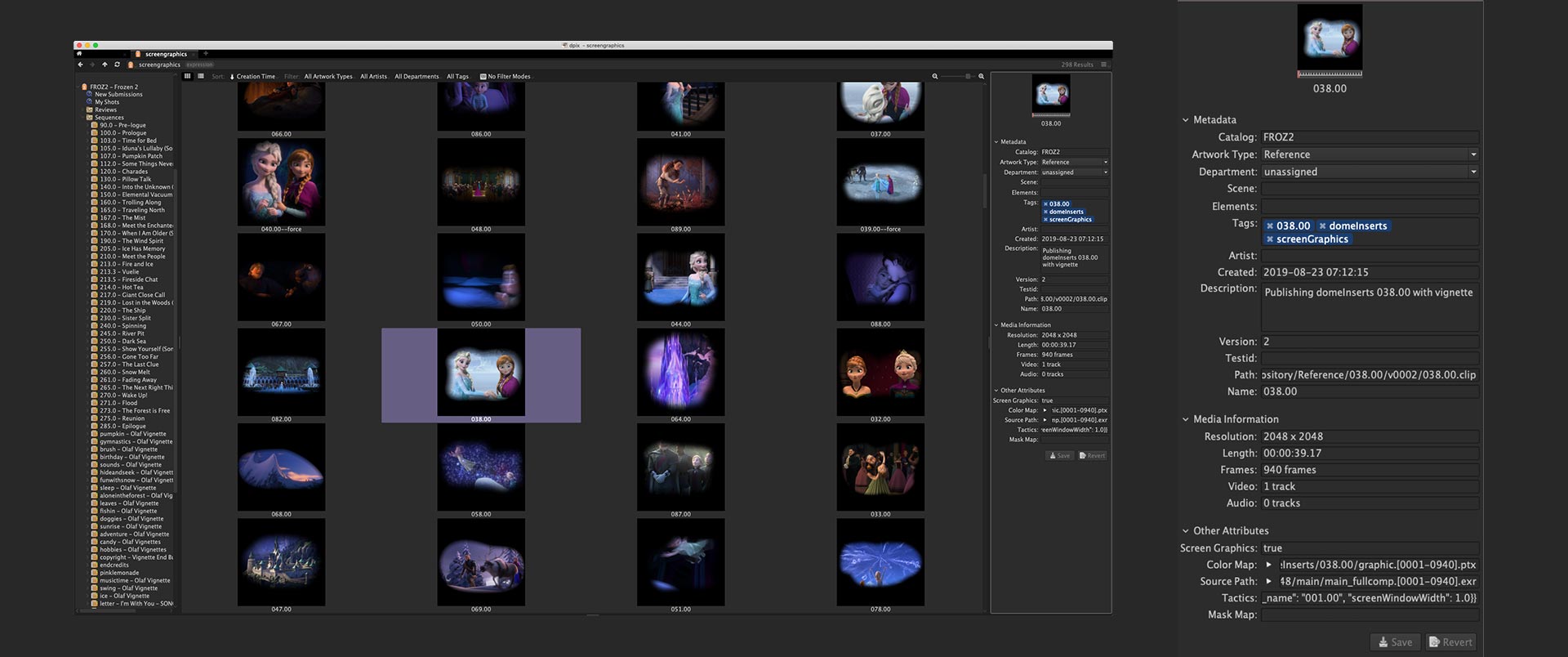Go up one level with up arrow
Viewport: 1568px width, 657px height.
click(x=105, y=65)
